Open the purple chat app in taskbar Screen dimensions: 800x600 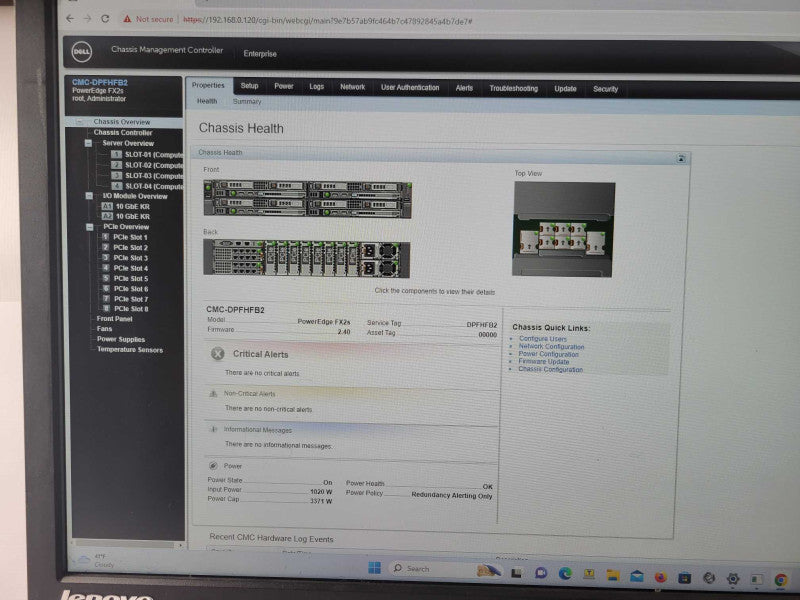541,572
